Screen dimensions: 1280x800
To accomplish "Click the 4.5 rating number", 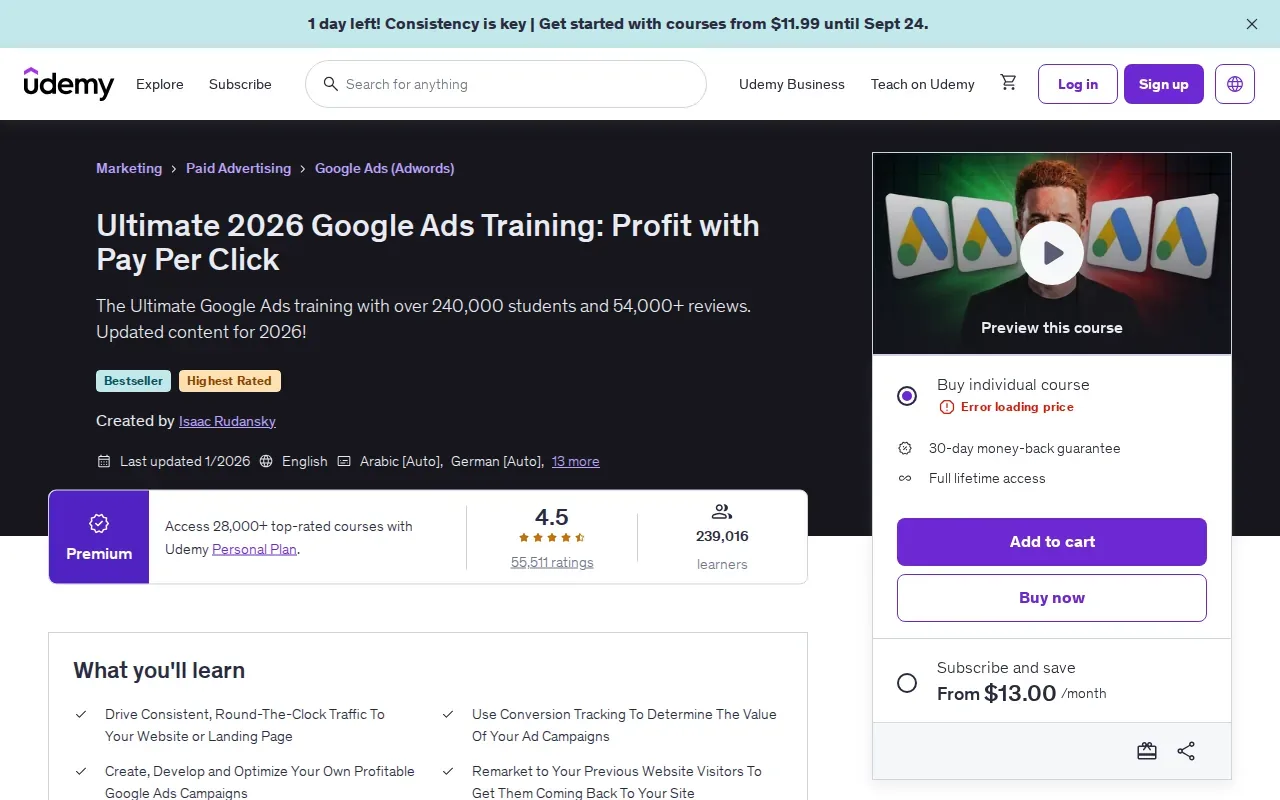I will 552,517.
